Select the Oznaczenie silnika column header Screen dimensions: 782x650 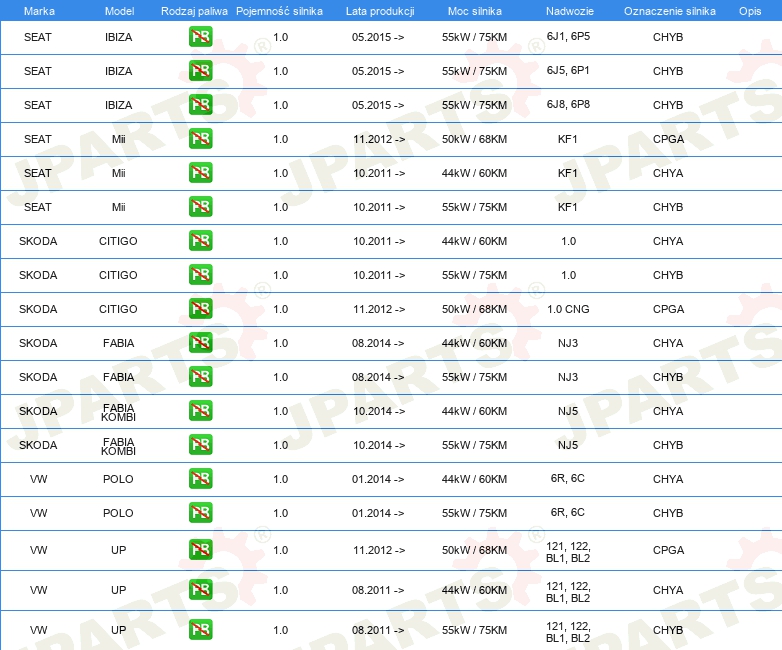[669, 11]
